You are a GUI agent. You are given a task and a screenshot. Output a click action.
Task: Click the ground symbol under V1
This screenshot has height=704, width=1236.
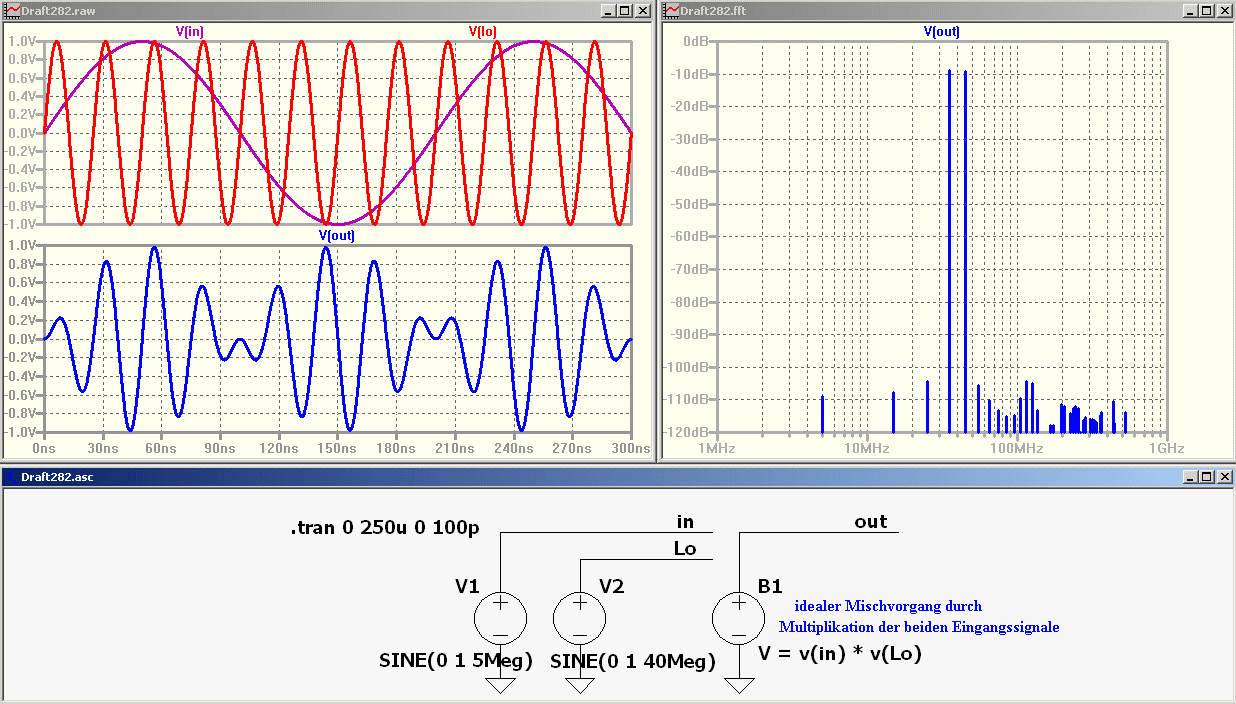tap(500, 684)
